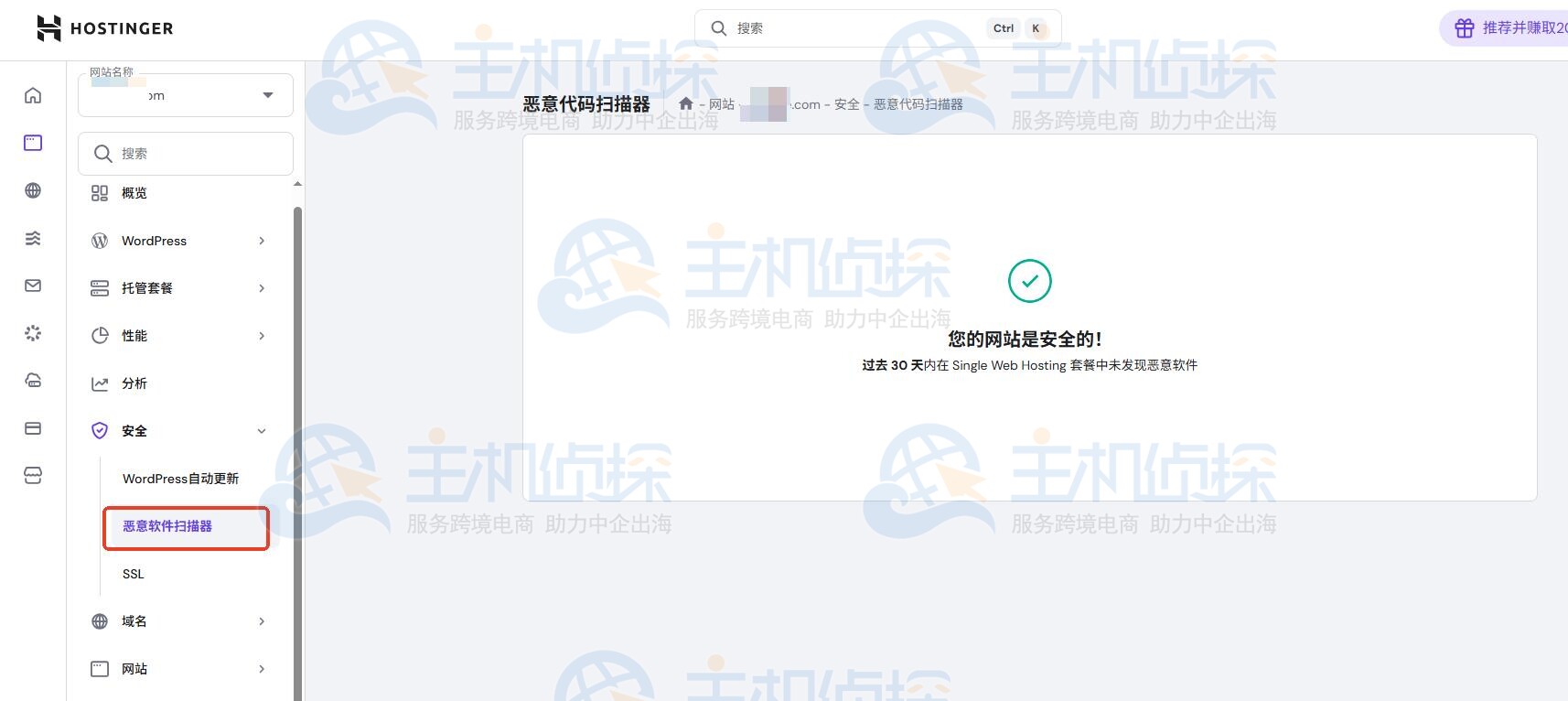
Task: Click the domain globe icon in sidebar menu
Action: 100,621
